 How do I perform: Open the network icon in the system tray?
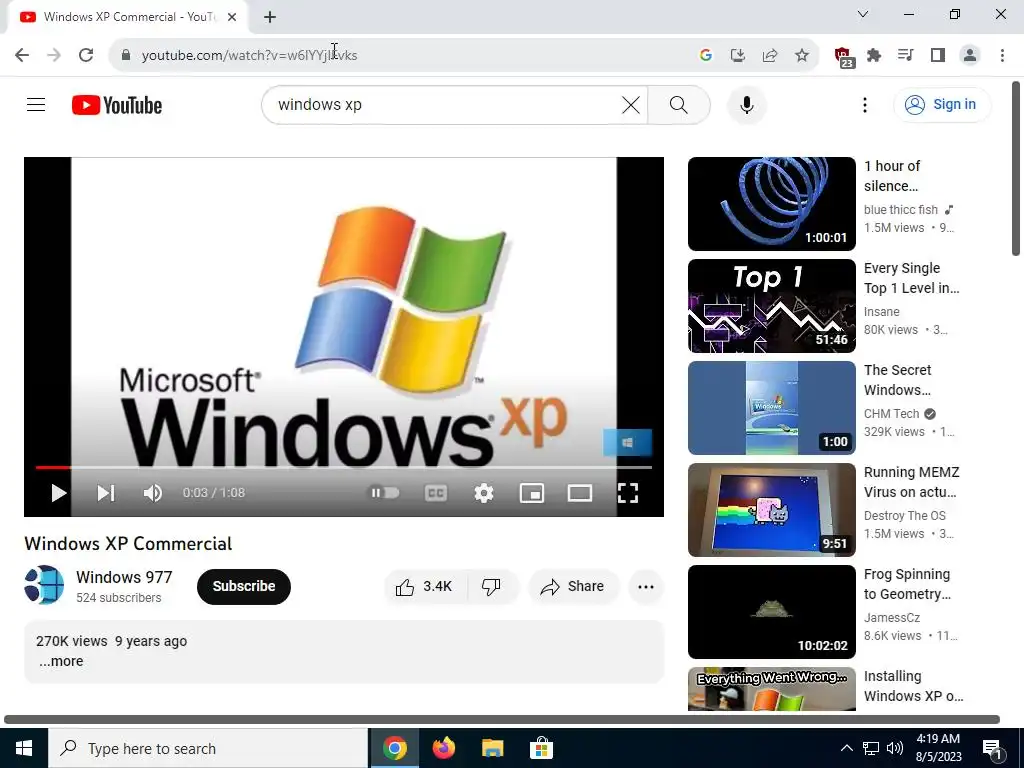point(871,748)
